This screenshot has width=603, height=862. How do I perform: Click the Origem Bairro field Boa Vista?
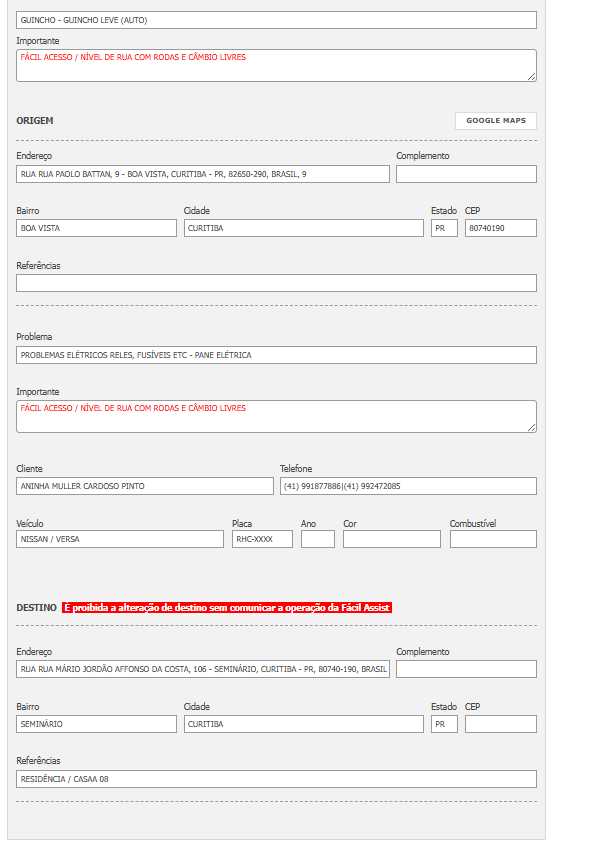point(96,228)
